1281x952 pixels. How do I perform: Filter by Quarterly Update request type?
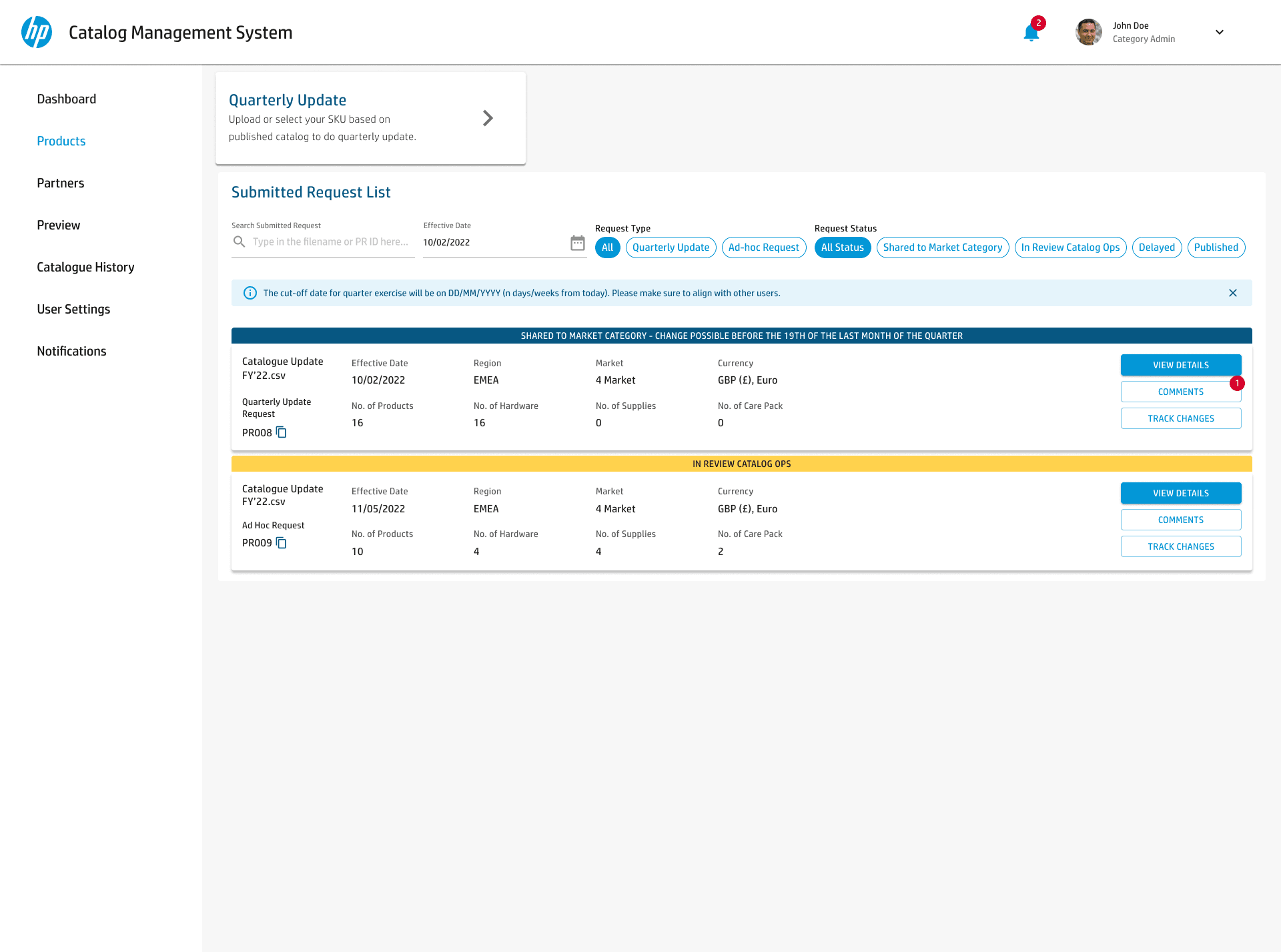click(671, 248)
